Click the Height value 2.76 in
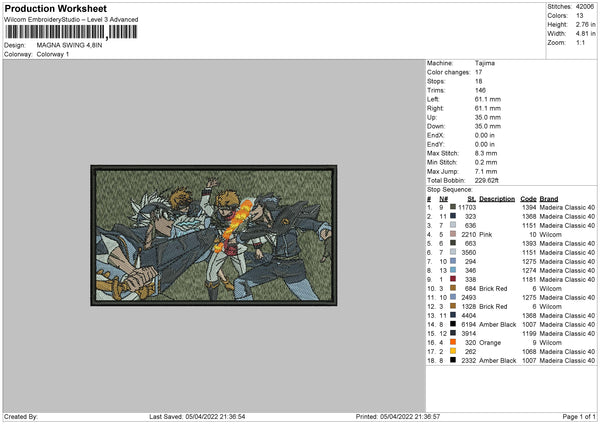600x424 pixels. (x=585, y=24)
